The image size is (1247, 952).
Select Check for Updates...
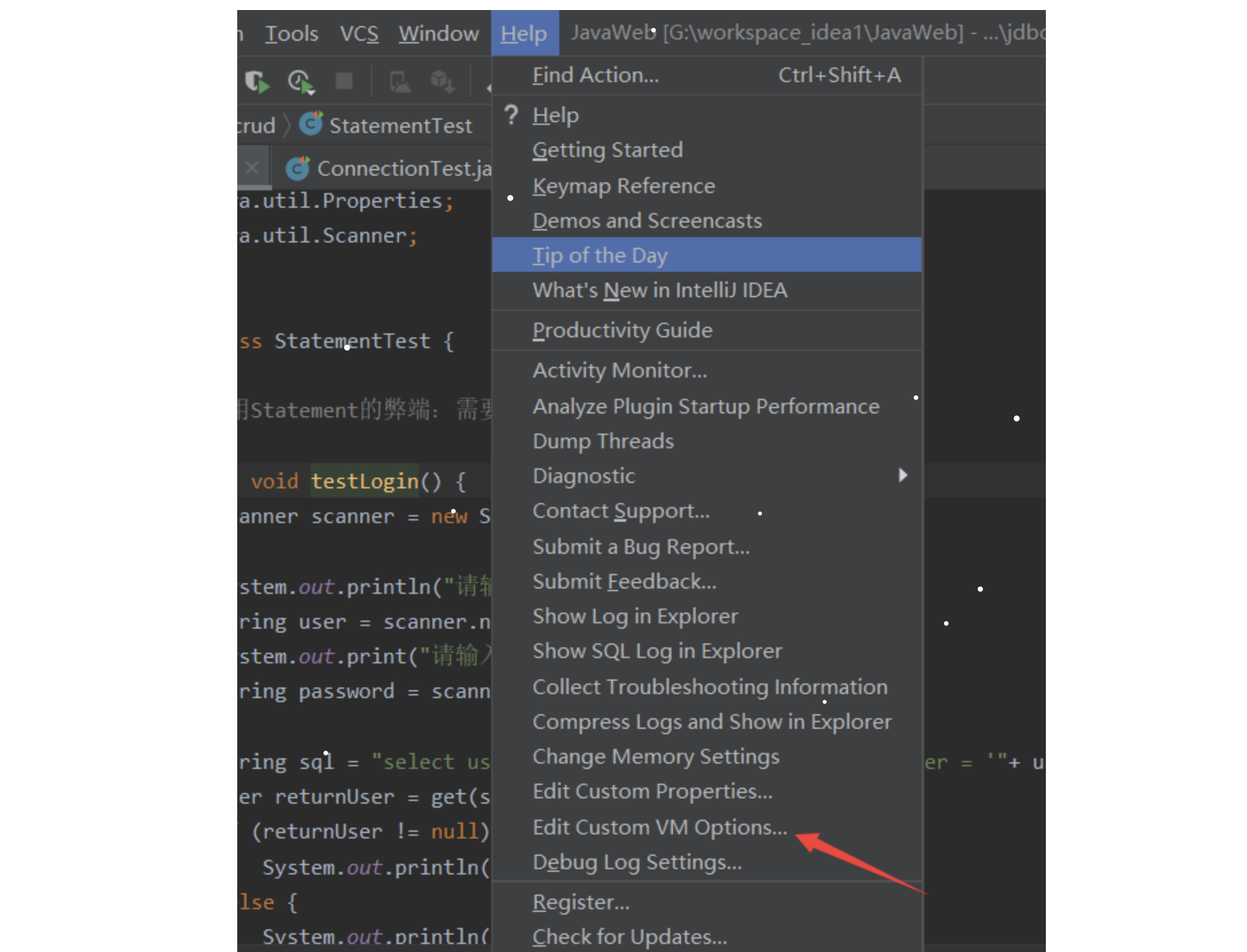[707, 937]
